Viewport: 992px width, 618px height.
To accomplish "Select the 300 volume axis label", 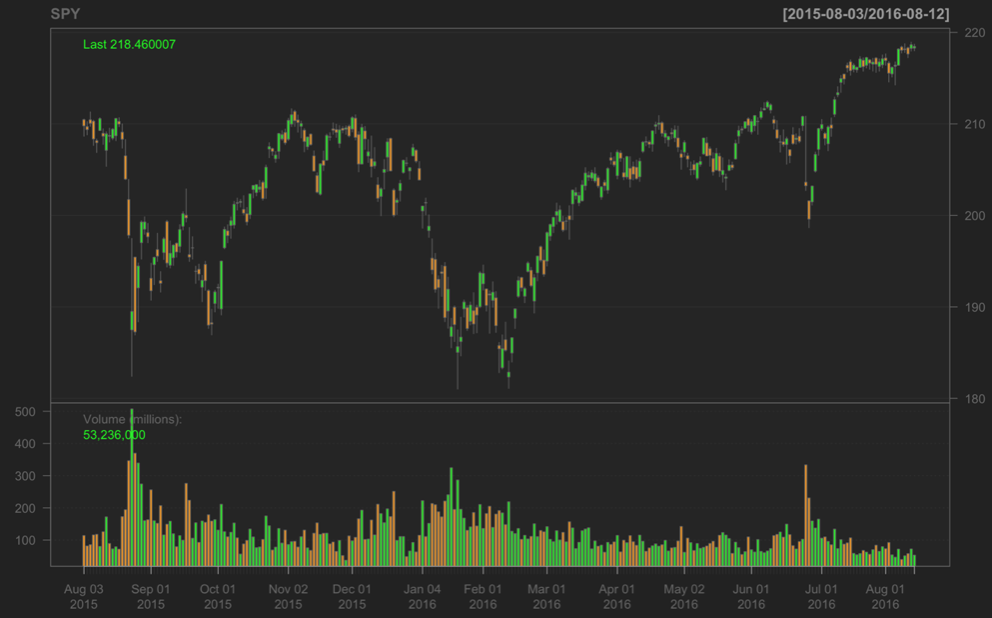I will pos(26,476).
